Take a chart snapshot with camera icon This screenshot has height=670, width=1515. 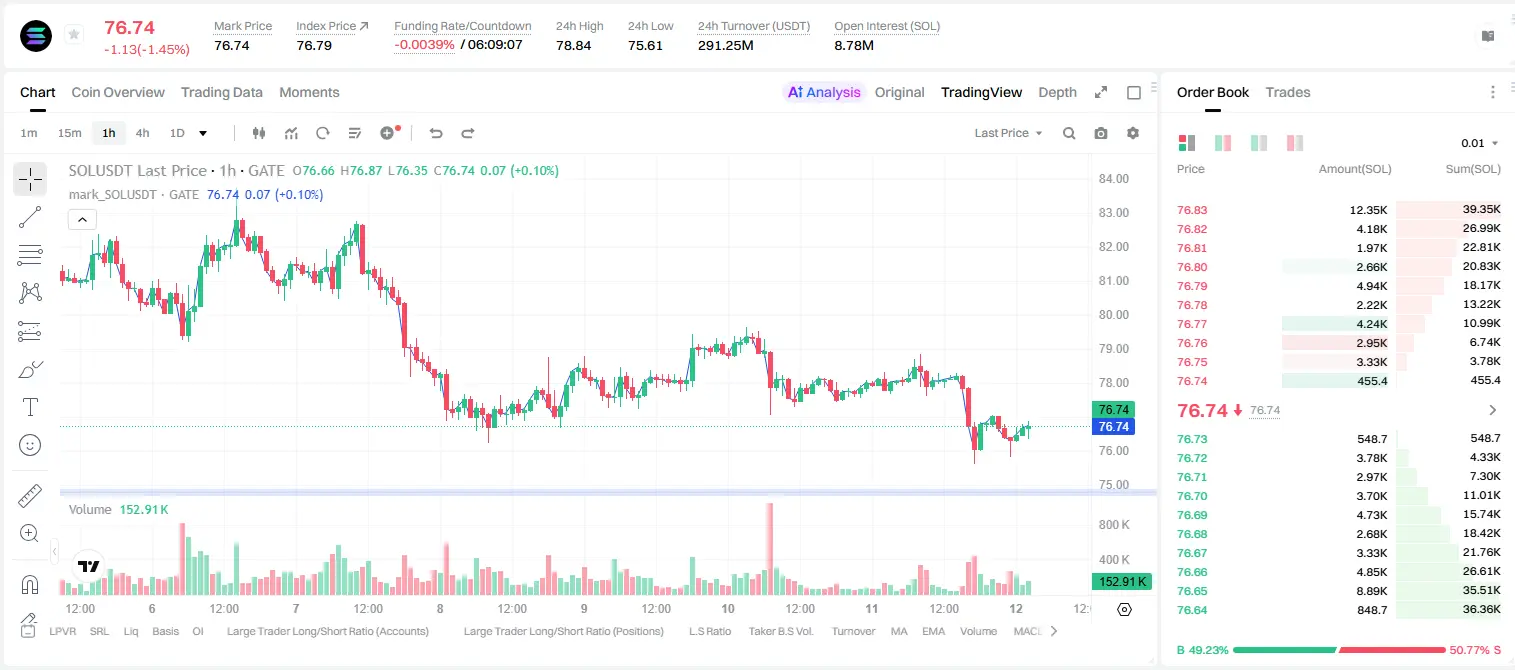(x=1101, y=133)
